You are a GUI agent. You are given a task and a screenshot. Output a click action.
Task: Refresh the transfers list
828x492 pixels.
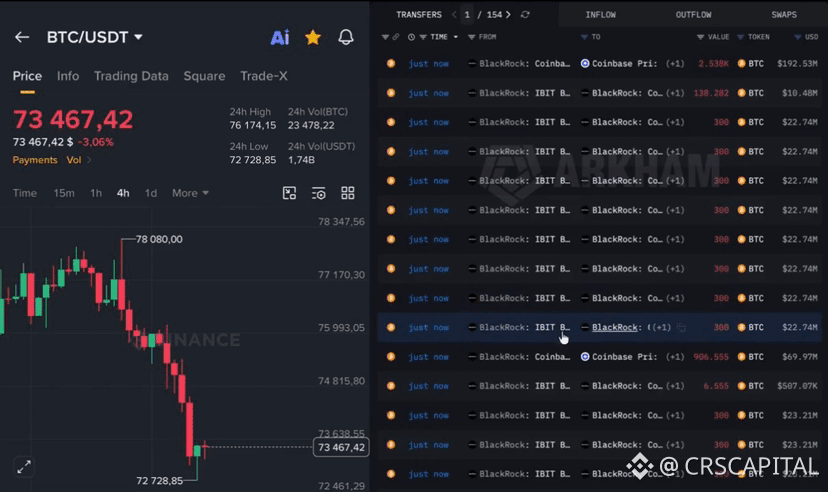coord(525,15)
